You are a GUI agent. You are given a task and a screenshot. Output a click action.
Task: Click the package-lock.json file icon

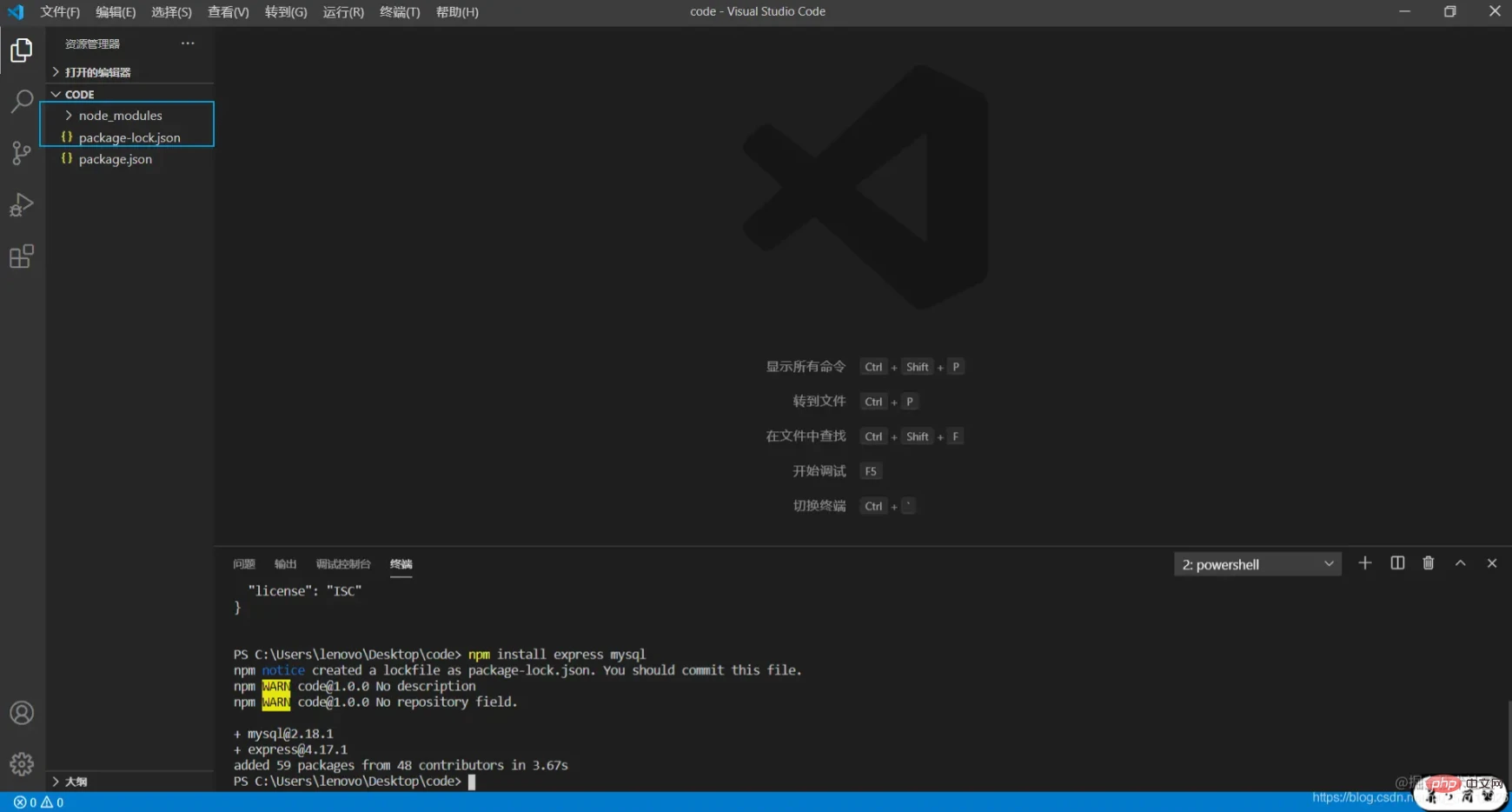(67, 137)
